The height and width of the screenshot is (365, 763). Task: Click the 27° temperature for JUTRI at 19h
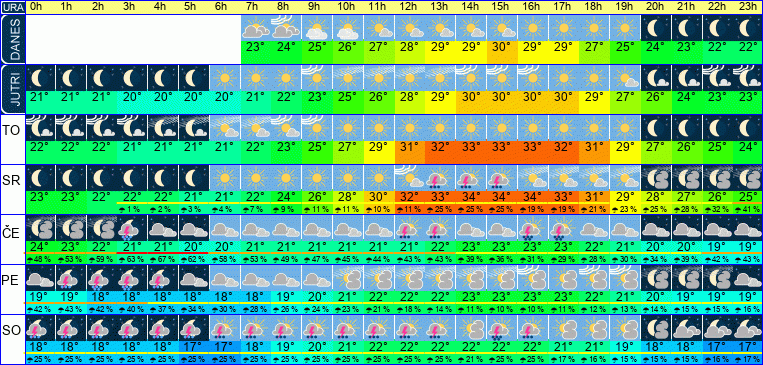[x=625, y=97]
